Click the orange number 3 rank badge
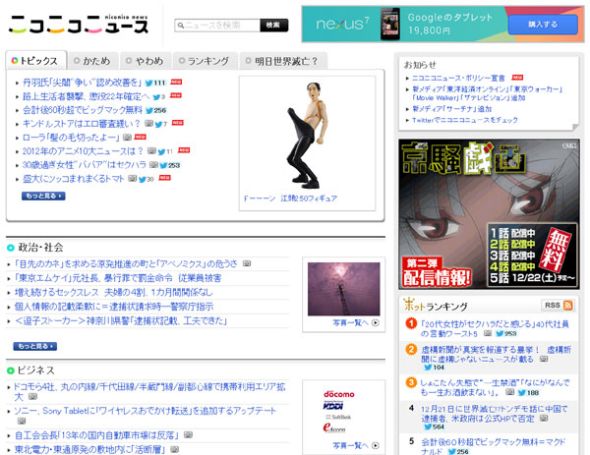The height and width of the screenshot is (455, 590). [x=411, y=383]
